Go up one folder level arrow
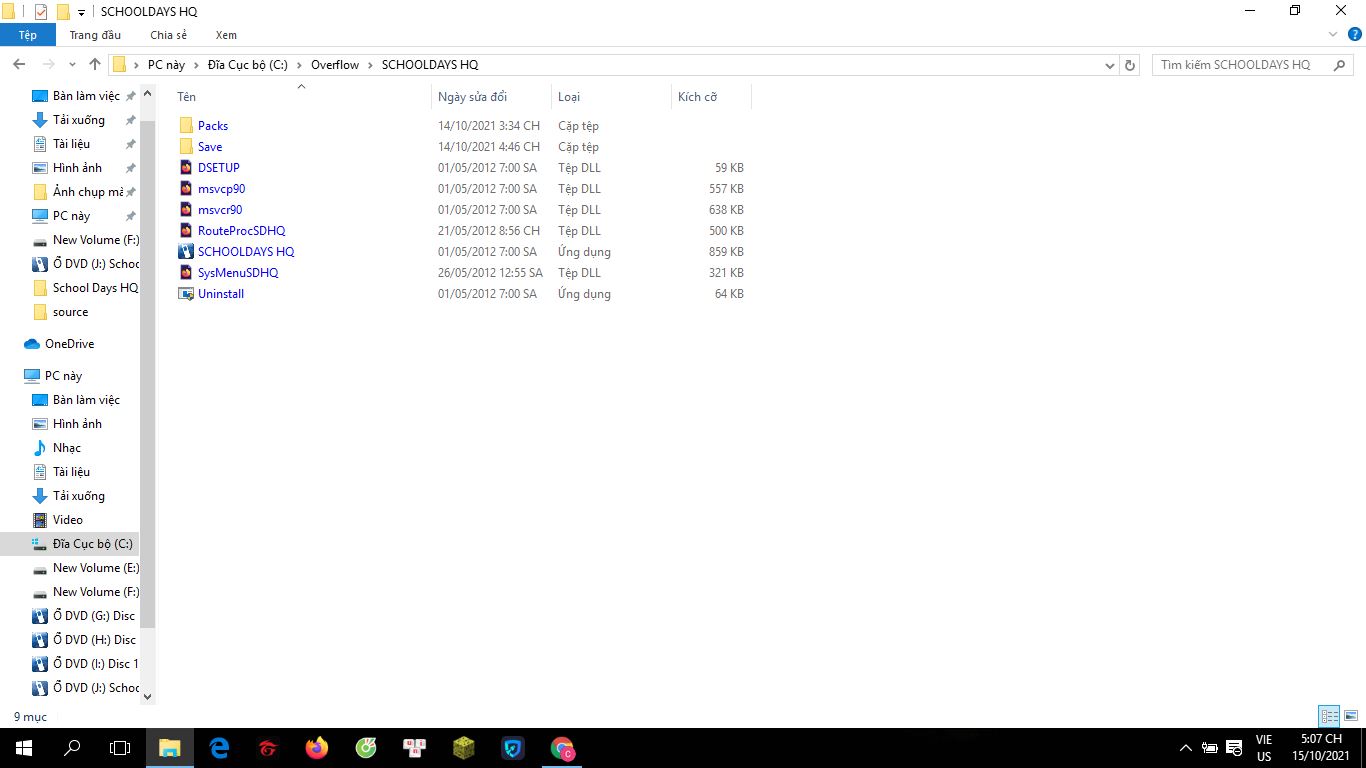The width and height of the screenshot is (1366, 768). point(95,65)
